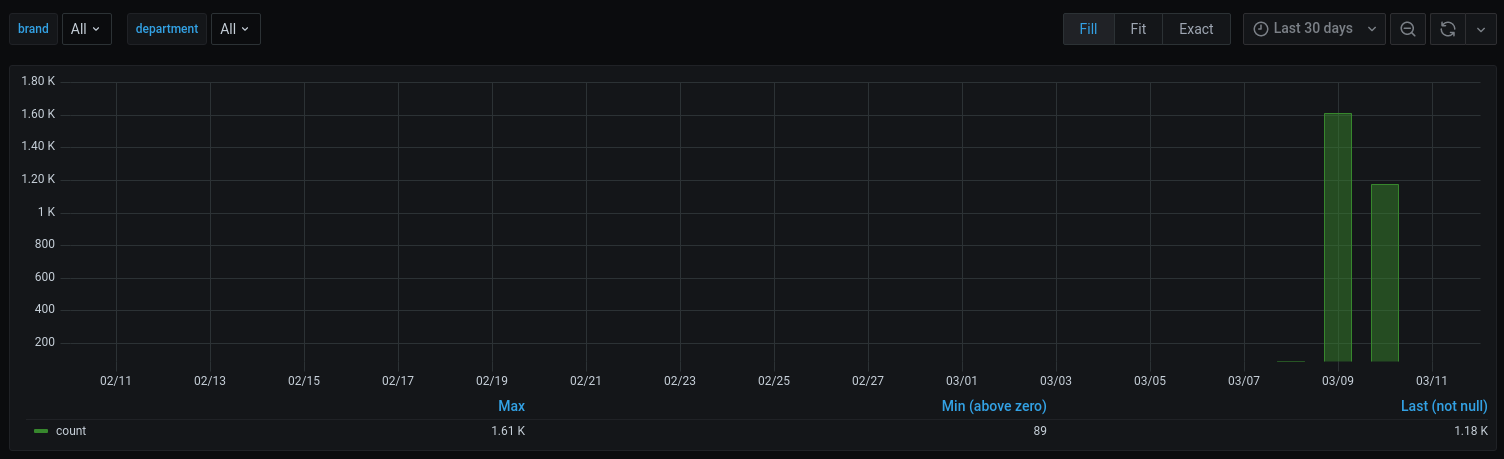Click the department variable label

[x=167, y=29]
